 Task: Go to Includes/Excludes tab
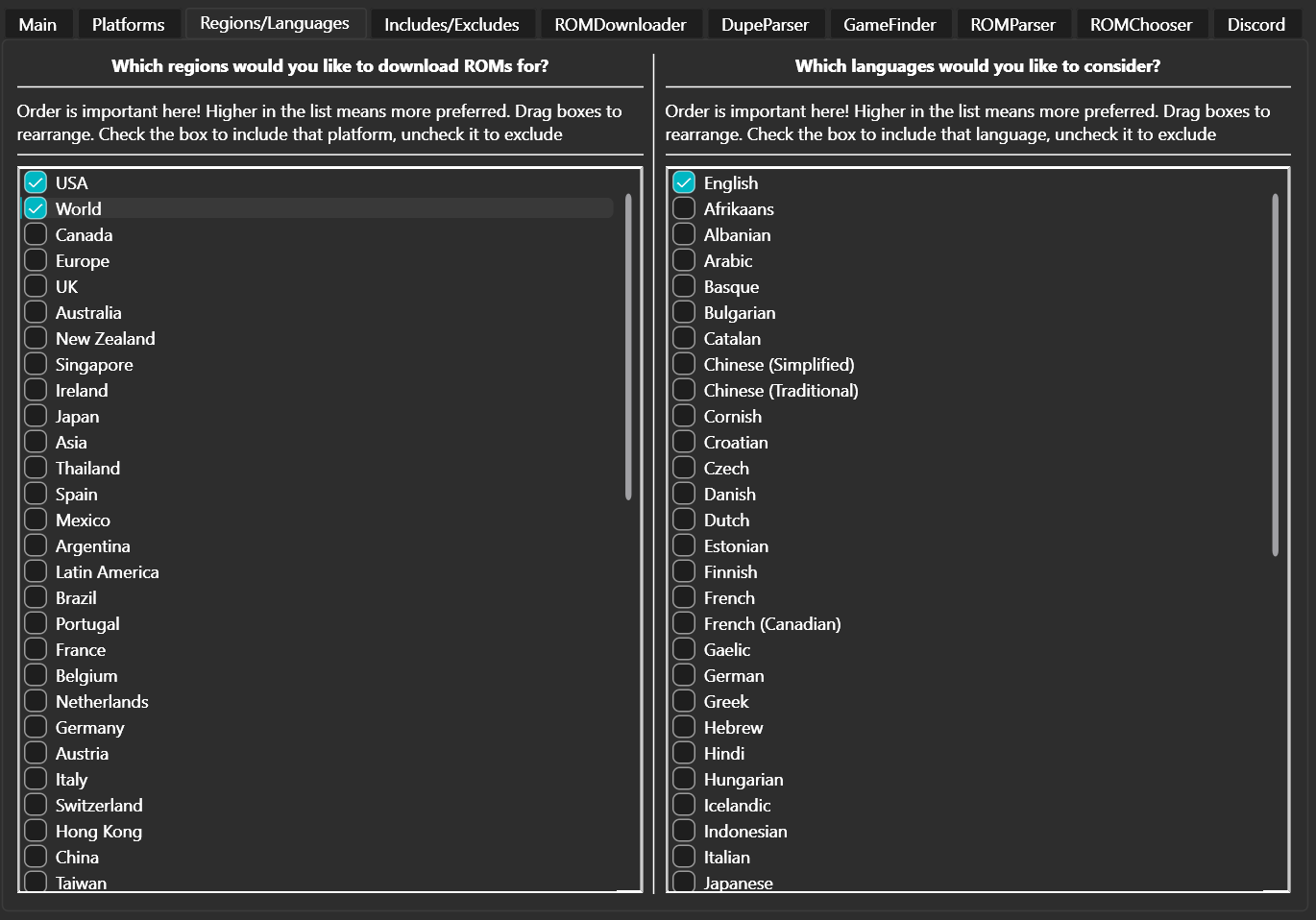[x=451, y=24]
